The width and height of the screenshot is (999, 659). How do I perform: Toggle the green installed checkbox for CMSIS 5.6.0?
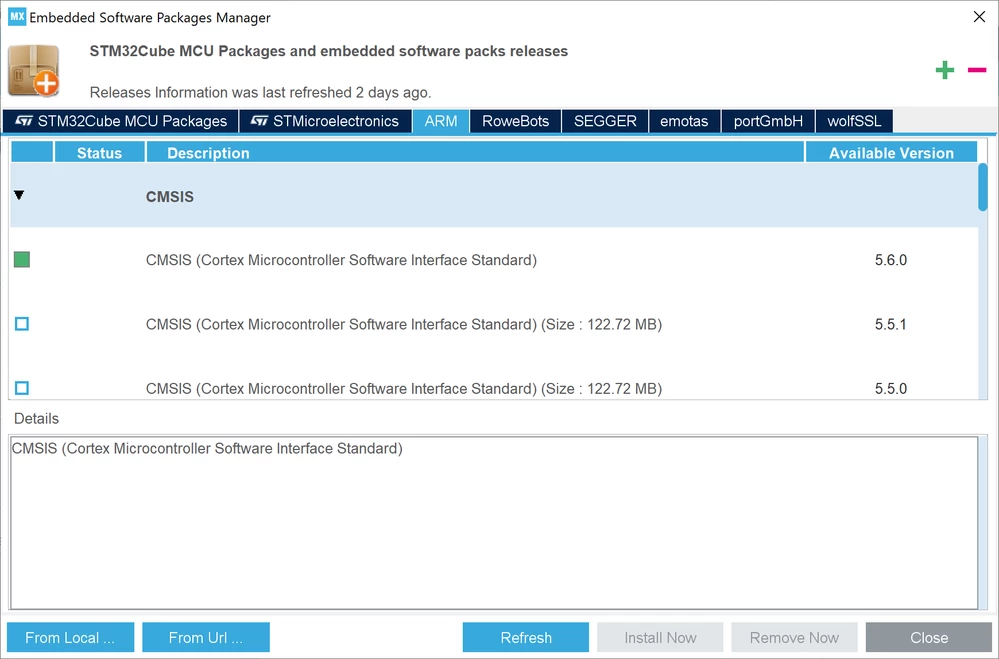(x=22, y=259)
